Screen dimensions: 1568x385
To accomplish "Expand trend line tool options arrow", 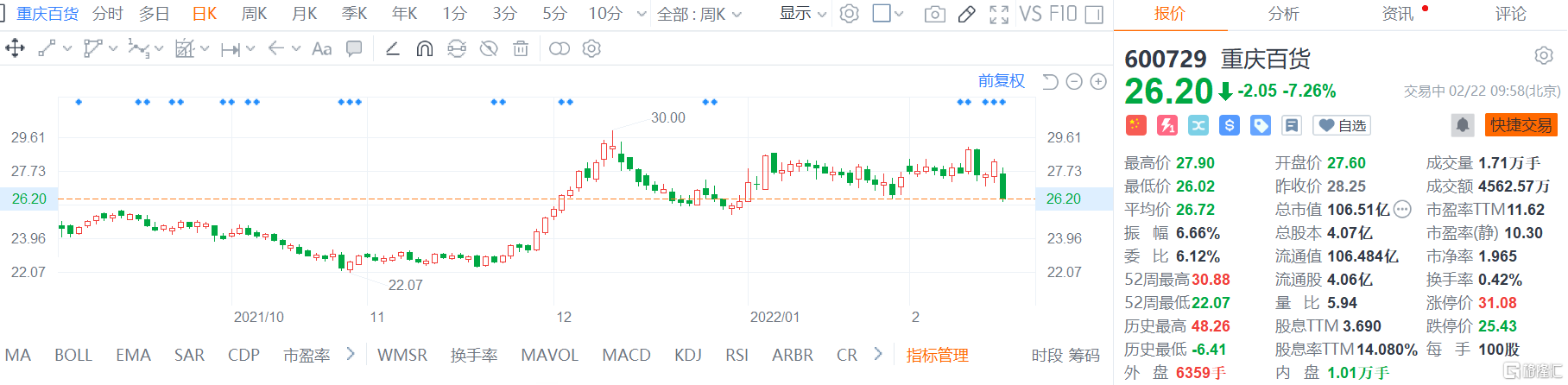I will (67, 49).
